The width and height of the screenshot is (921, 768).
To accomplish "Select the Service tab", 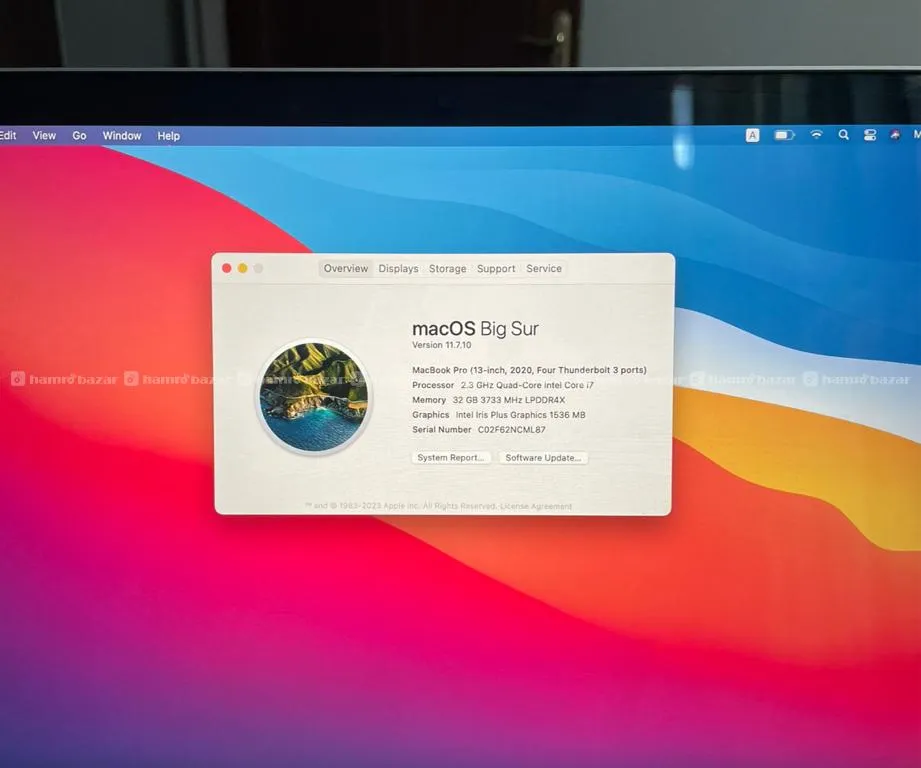I will 544,269.
